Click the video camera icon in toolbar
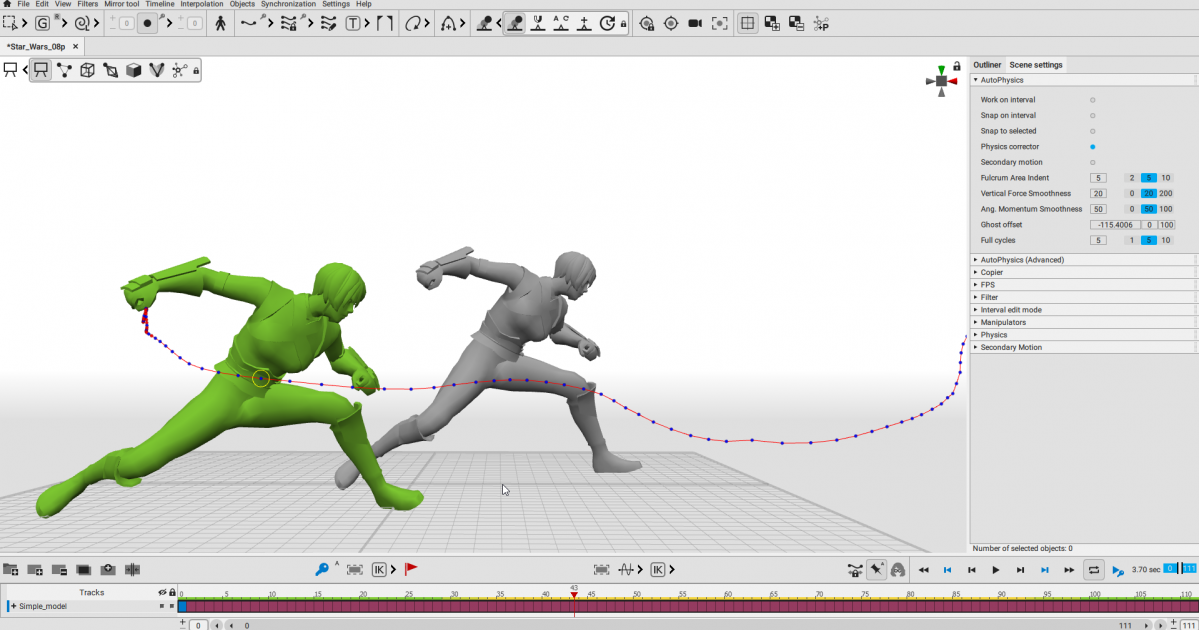Image resolution: width=1199 pixels, height=630 pixels. coord(695,23)
